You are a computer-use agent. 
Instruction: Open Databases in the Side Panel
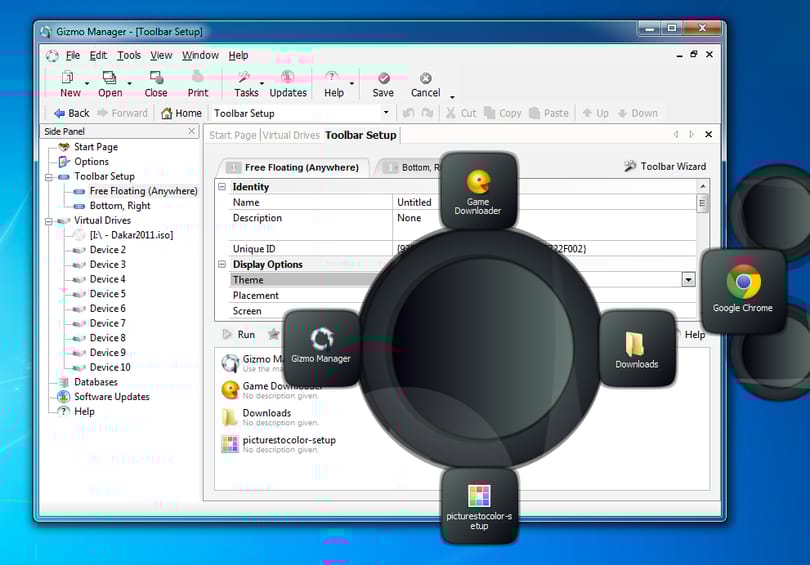click(x=96, y=382)
